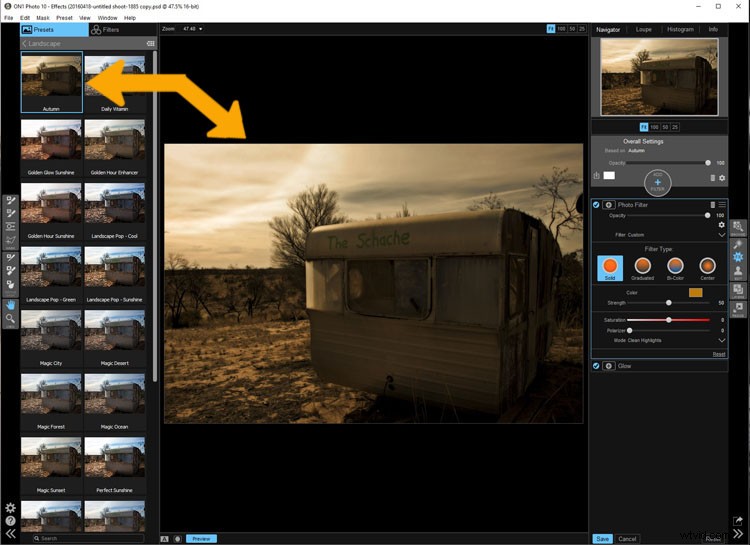
Task: Click the Overall Settings export icon
Action: click(596, 176)
